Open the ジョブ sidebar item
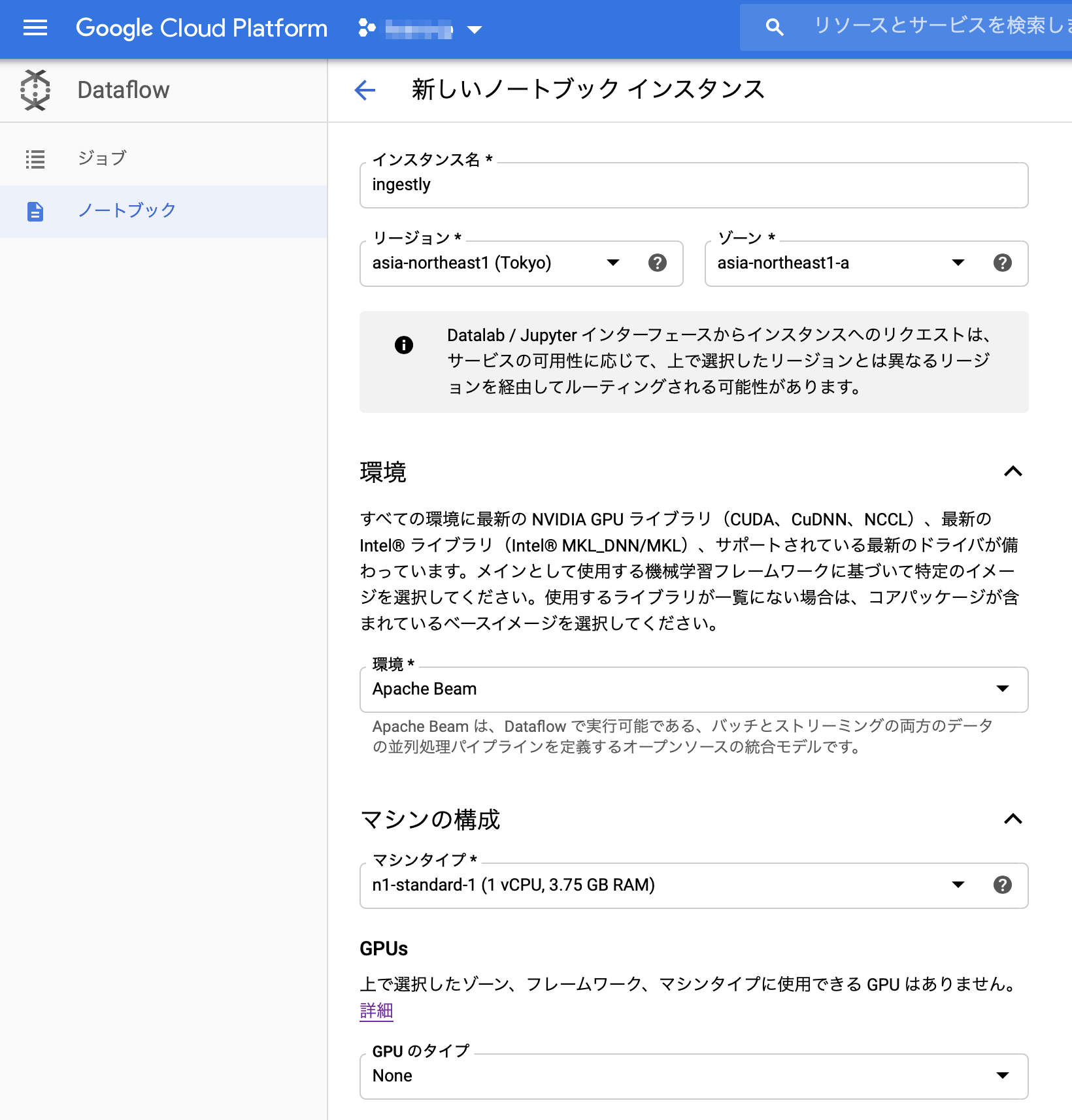1072x1120 pixels. point(163,159)
